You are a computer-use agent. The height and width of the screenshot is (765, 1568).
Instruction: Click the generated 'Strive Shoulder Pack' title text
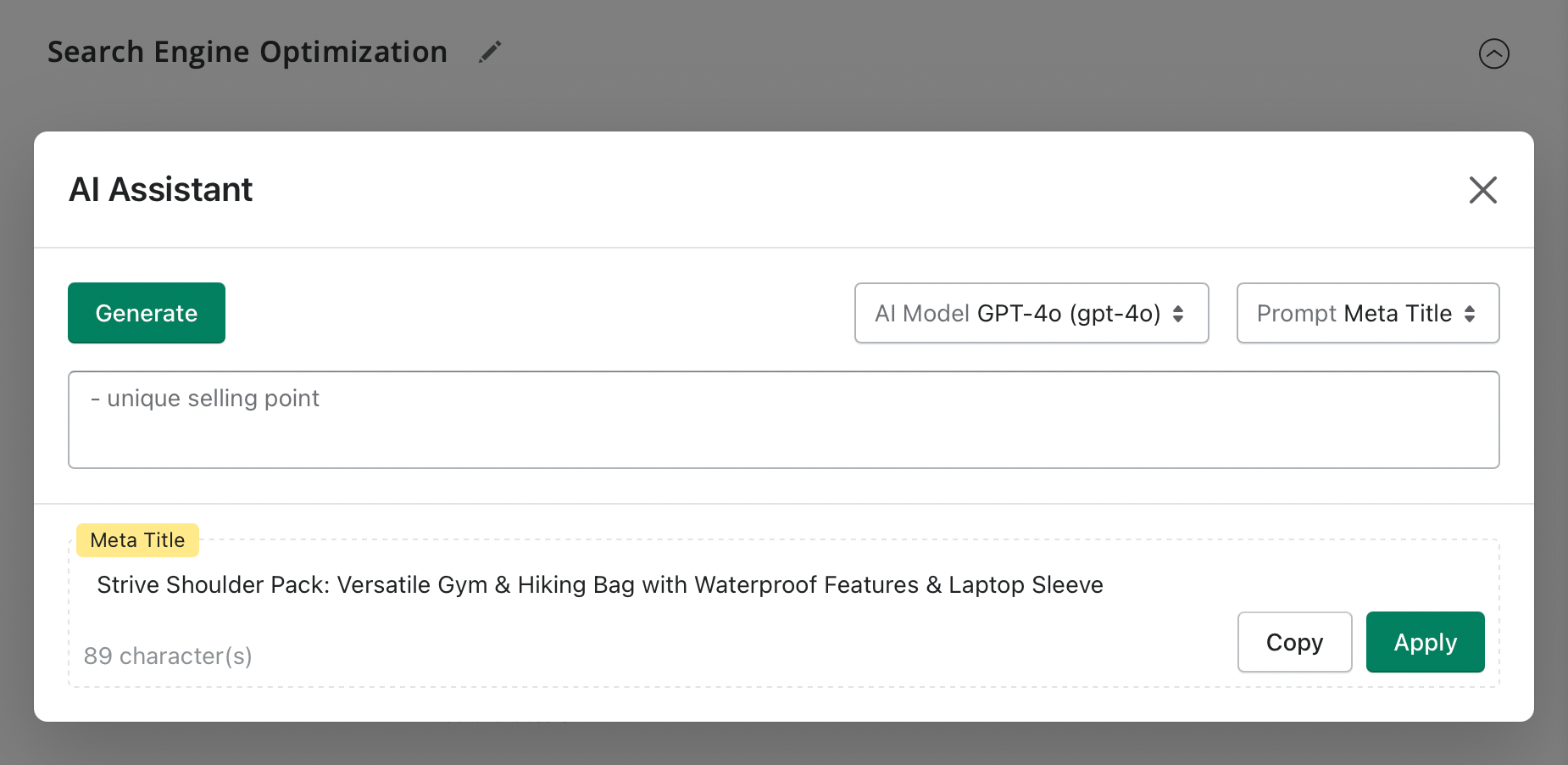(x=599, y=585)
